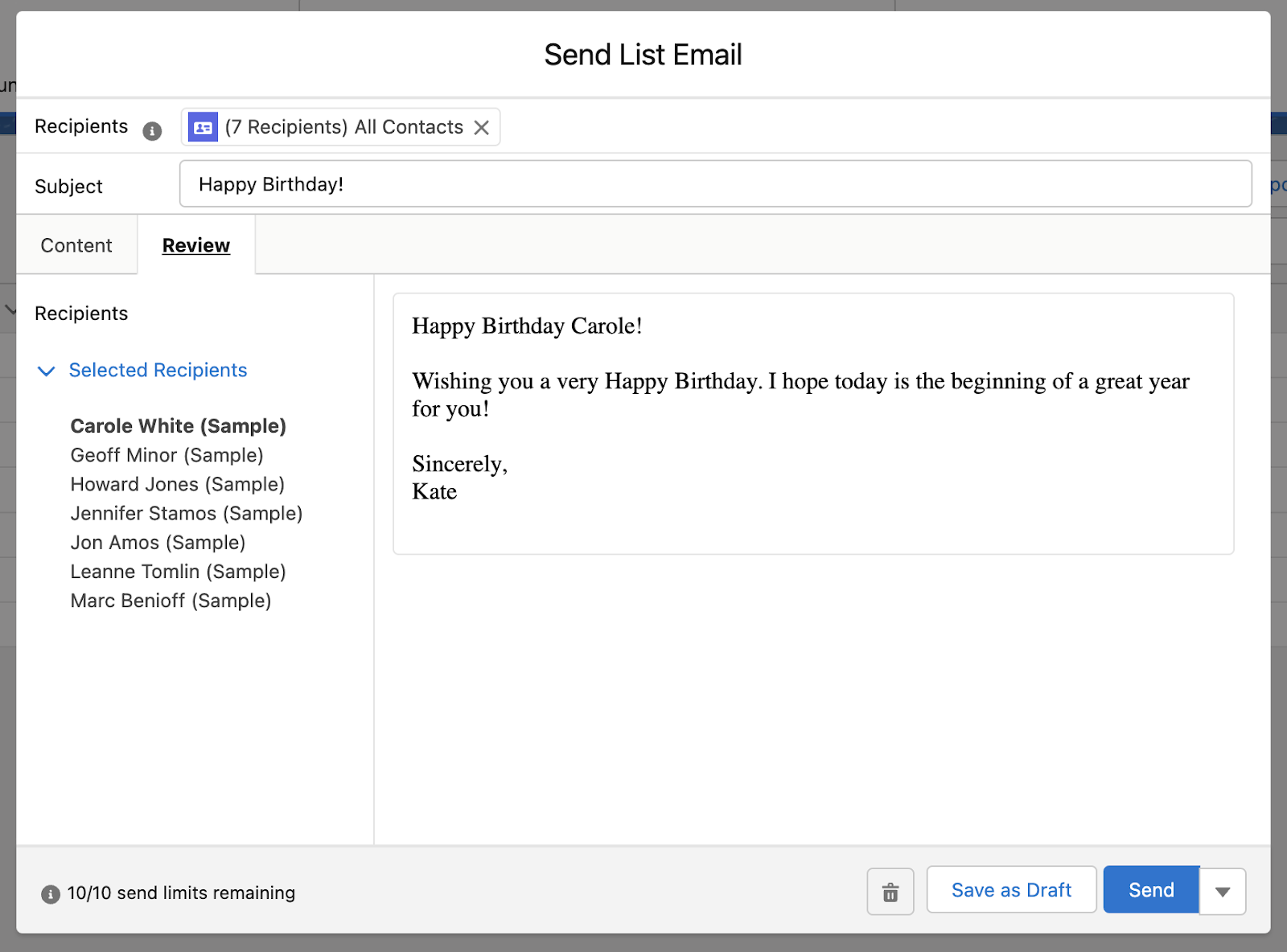The image size is (1287, 952).
Task: Select recipient Geoff Minor (Sample)
Action: coord(167,455)
